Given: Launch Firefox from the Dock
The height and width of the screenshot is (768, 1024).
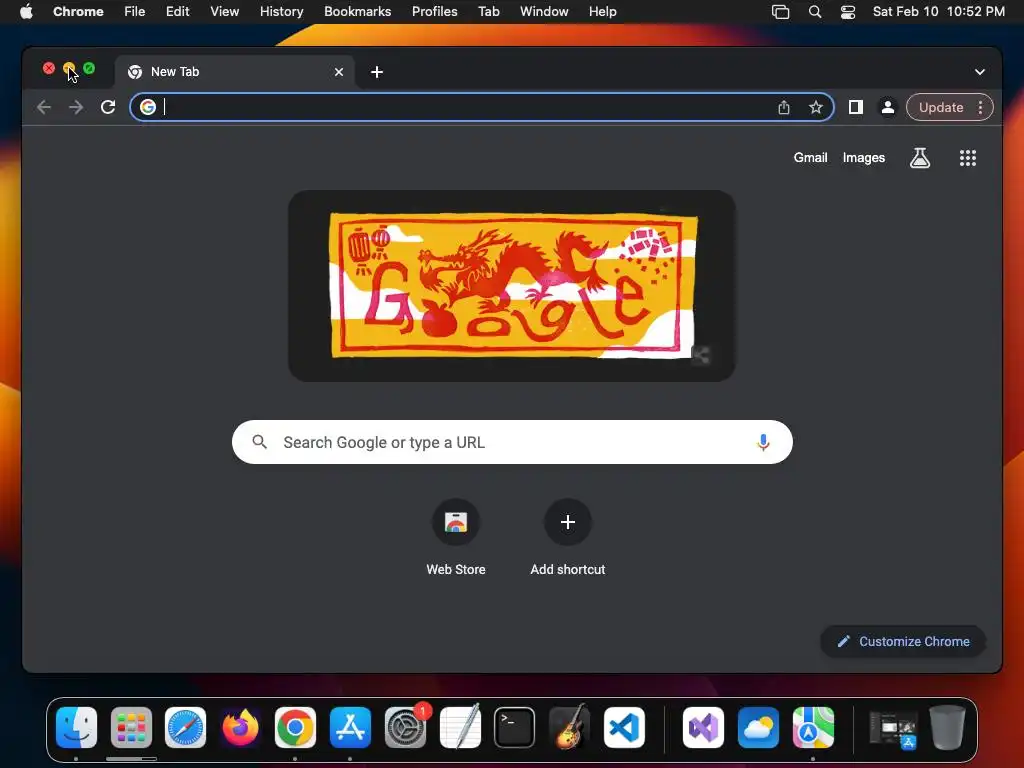Looking at the screenshot, I should click(240, 727).
